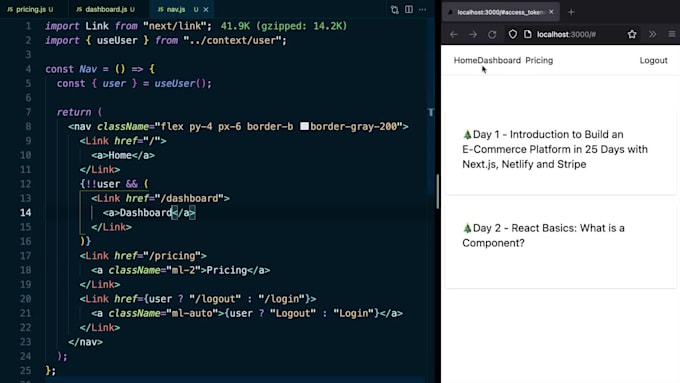Image resolution: width=680 pixels, height=383 pixels.
Task: Click the Logout link in navbar
Action: click(x=653, y=60)
